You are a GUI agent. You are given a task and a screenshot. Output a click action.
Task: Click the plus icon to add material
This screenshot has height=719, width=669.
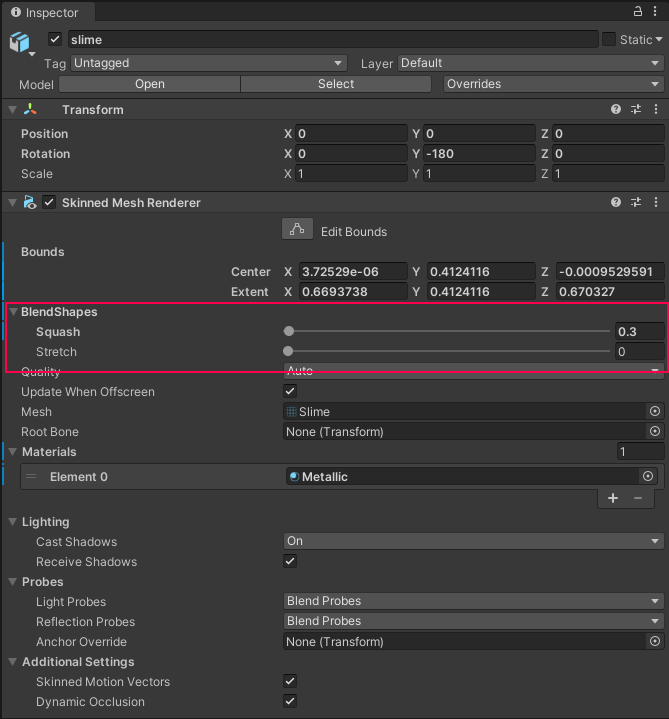[x=612, y=498]
